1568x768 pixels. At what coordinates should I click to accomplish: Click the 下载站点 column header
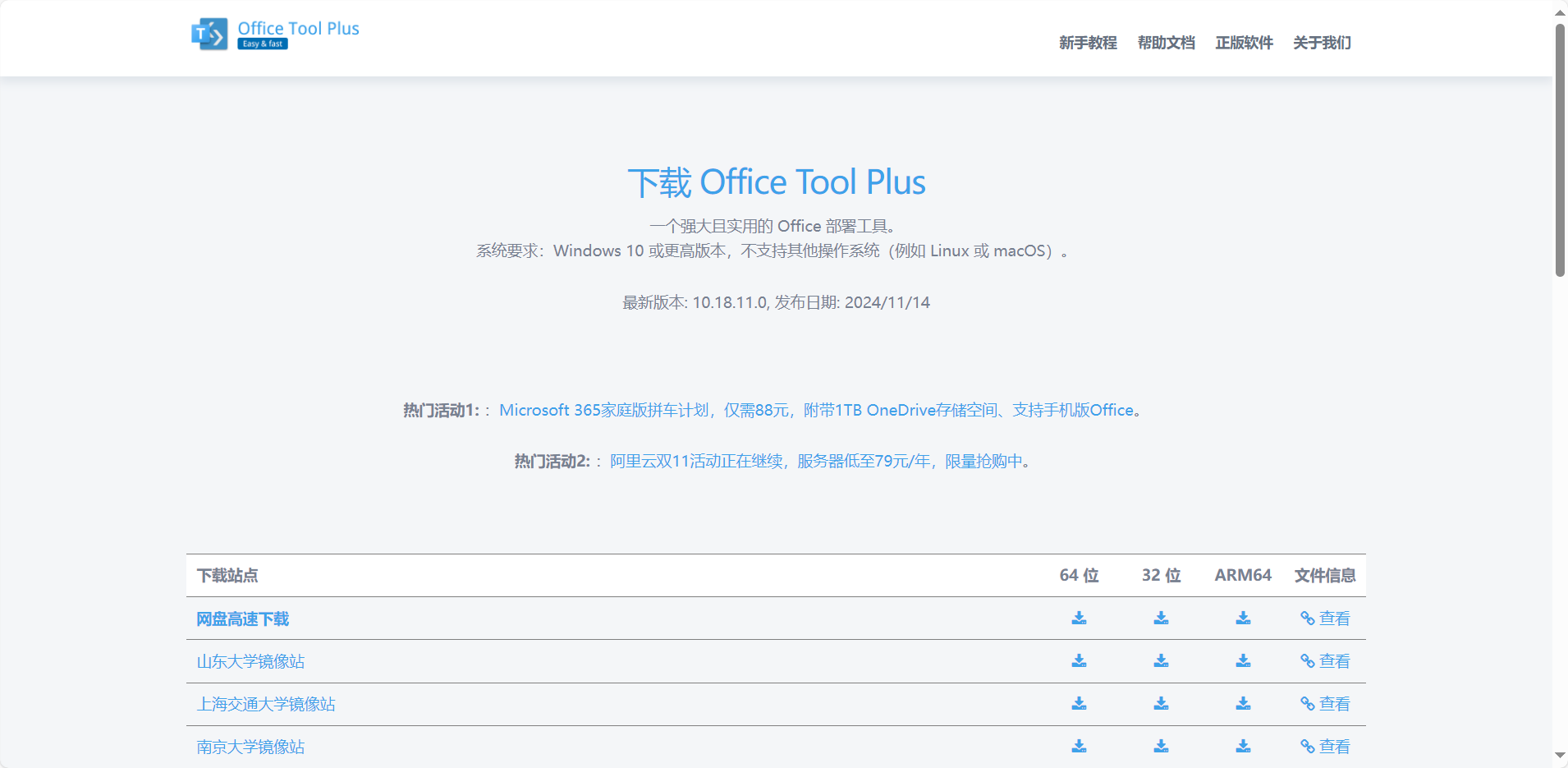[227, 576]
